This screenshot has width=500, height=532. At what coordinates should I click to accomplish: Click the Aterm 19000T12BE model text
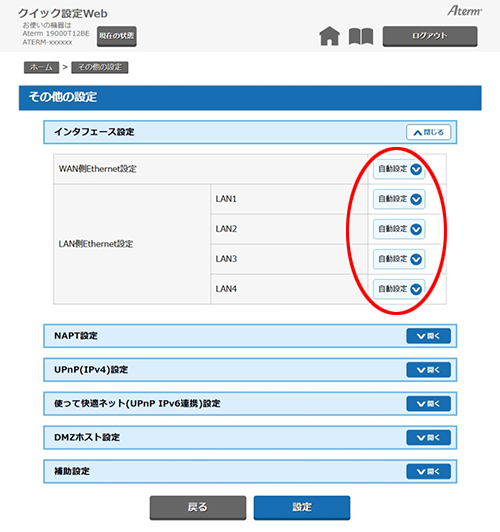click(56, 34)
